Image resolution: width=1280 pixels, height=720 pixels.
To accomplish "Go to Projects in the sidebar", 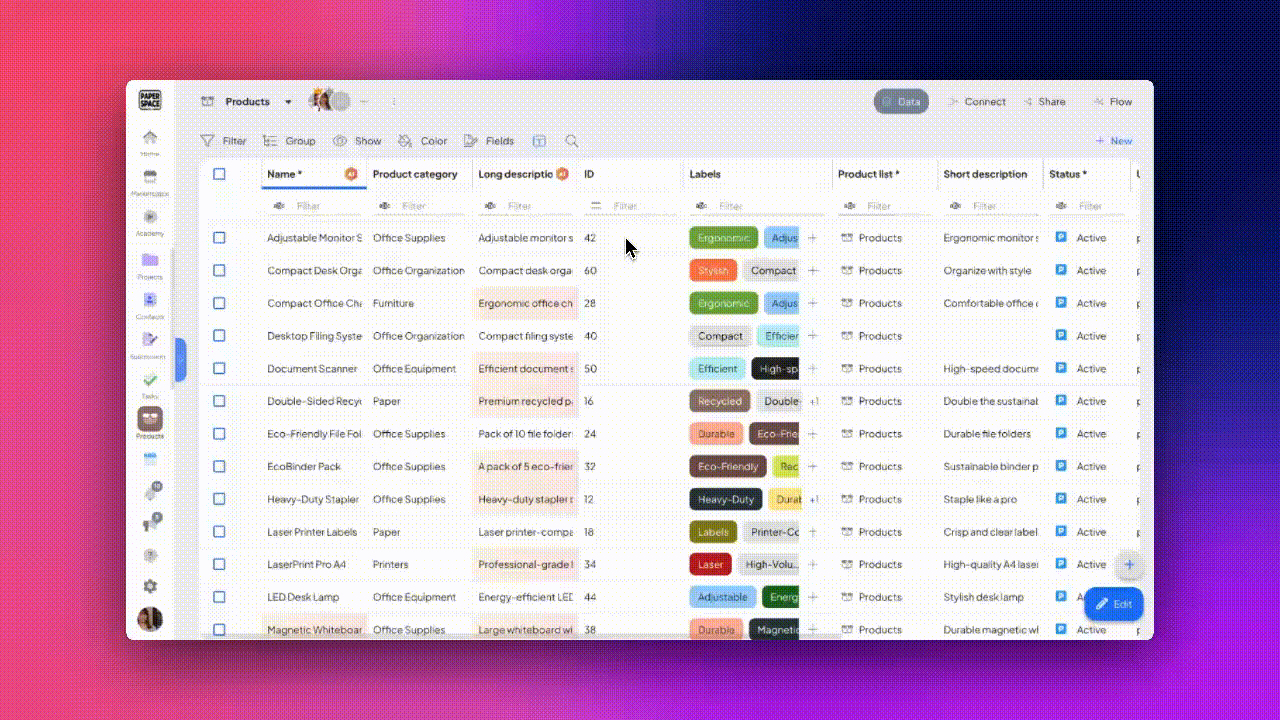I will pos(150,262).
